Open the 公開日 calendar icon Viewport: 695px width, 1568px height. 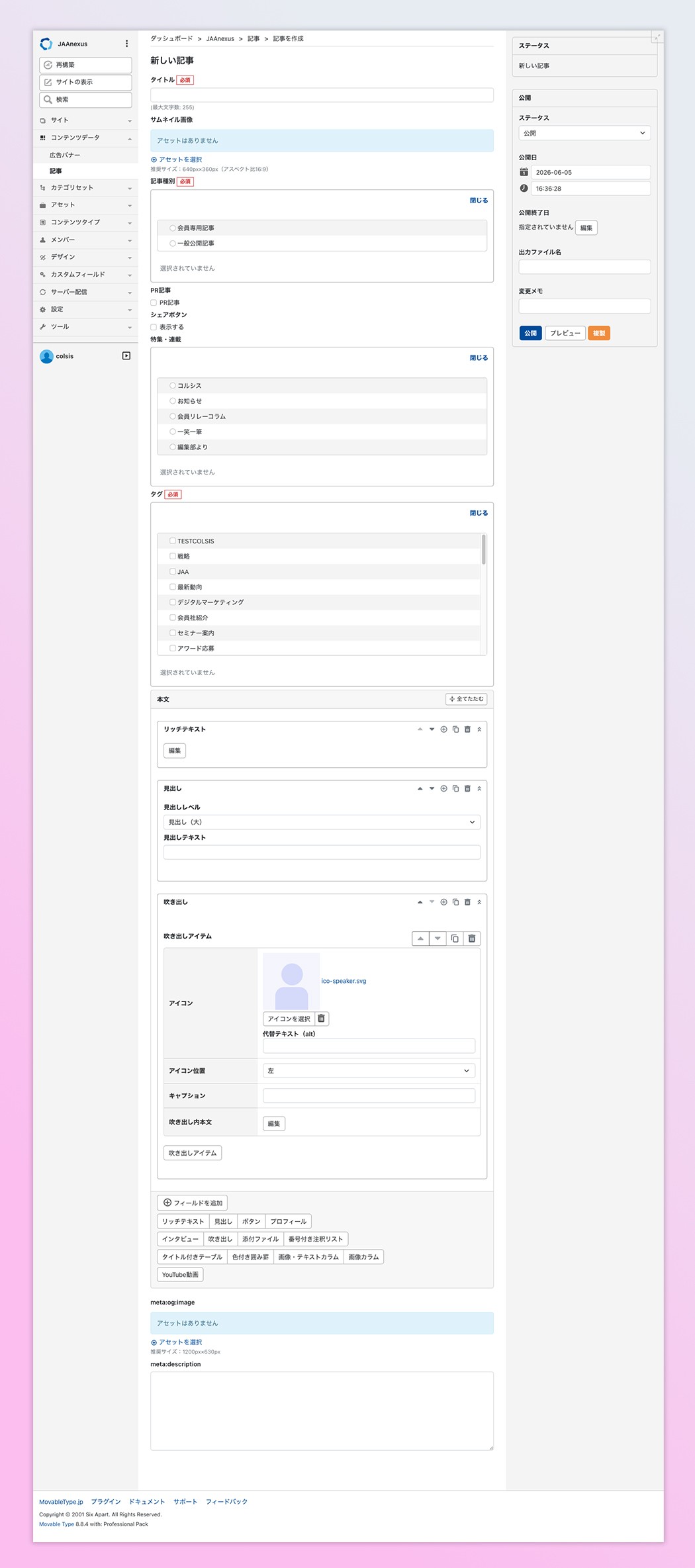tap(524, 172)
